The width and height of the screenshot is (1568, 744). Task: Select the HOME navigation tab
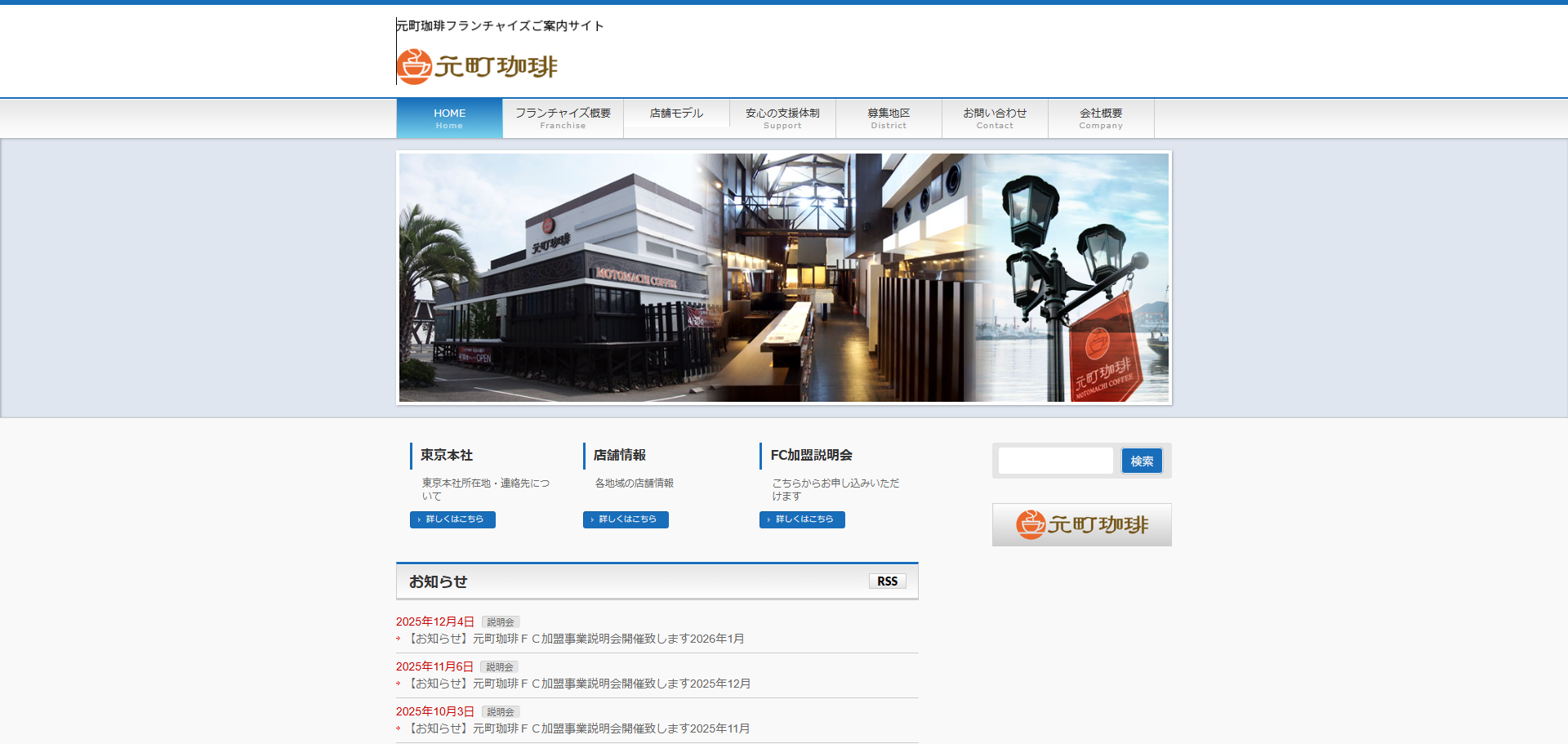[449, 118]
